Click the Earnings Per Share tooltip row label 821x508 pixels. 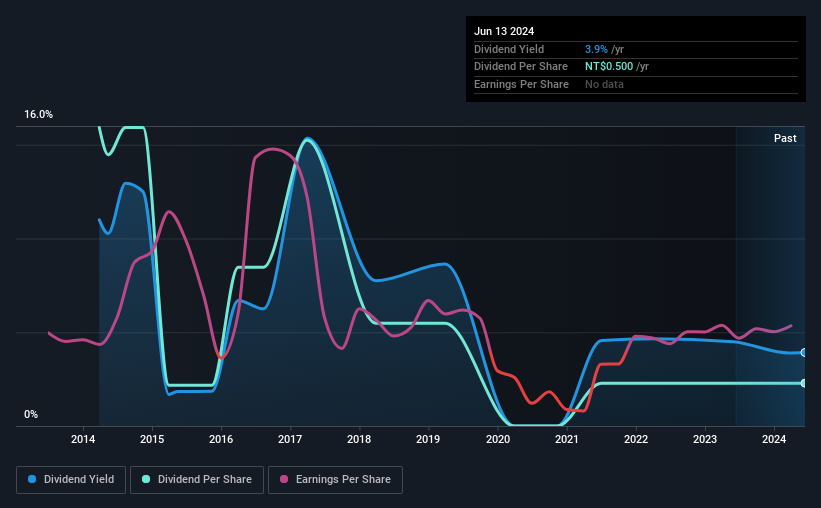(521, 84)
